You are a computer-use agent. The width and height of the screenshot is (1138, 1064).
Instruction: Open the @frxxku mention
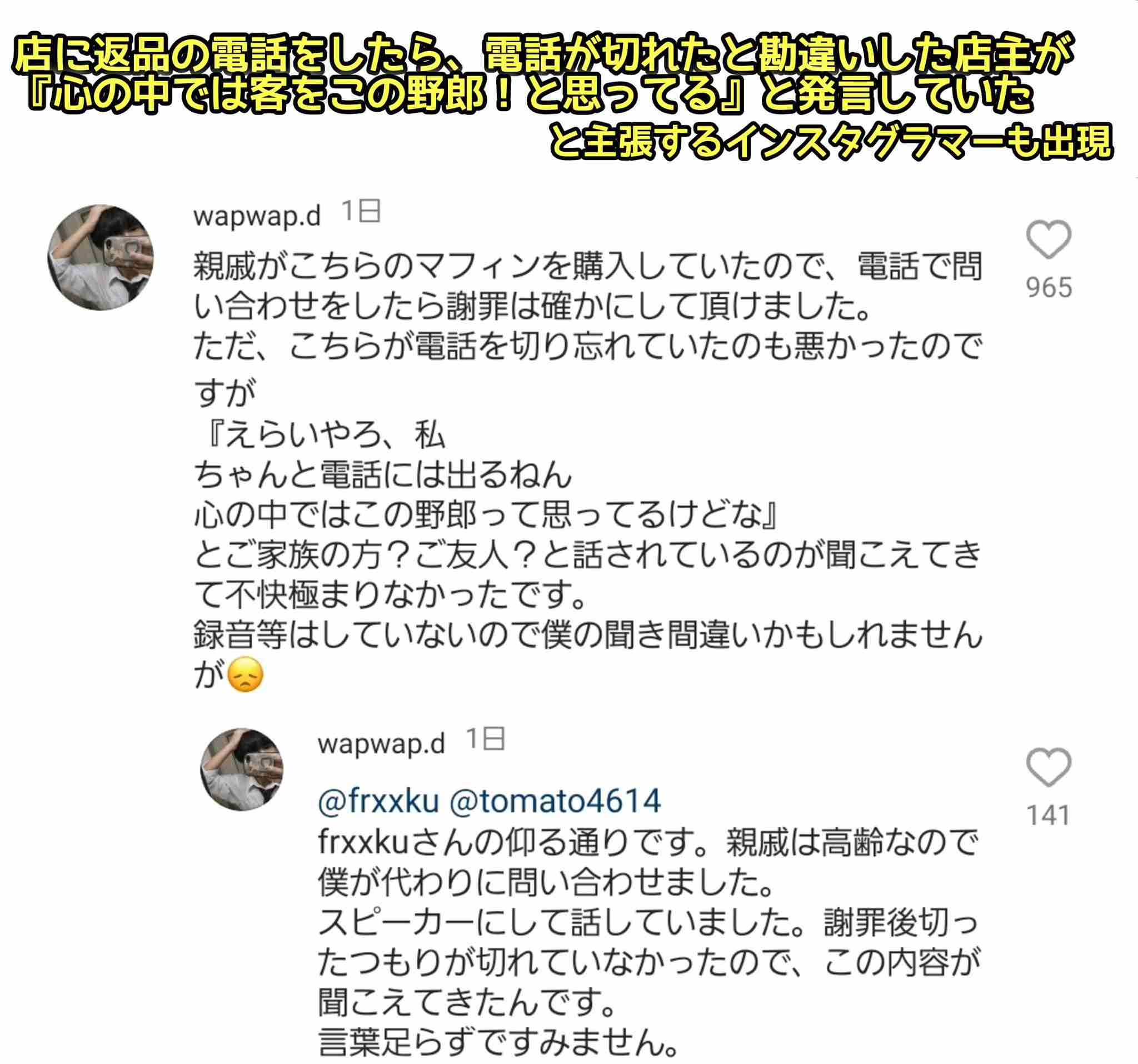pos(378,801)
